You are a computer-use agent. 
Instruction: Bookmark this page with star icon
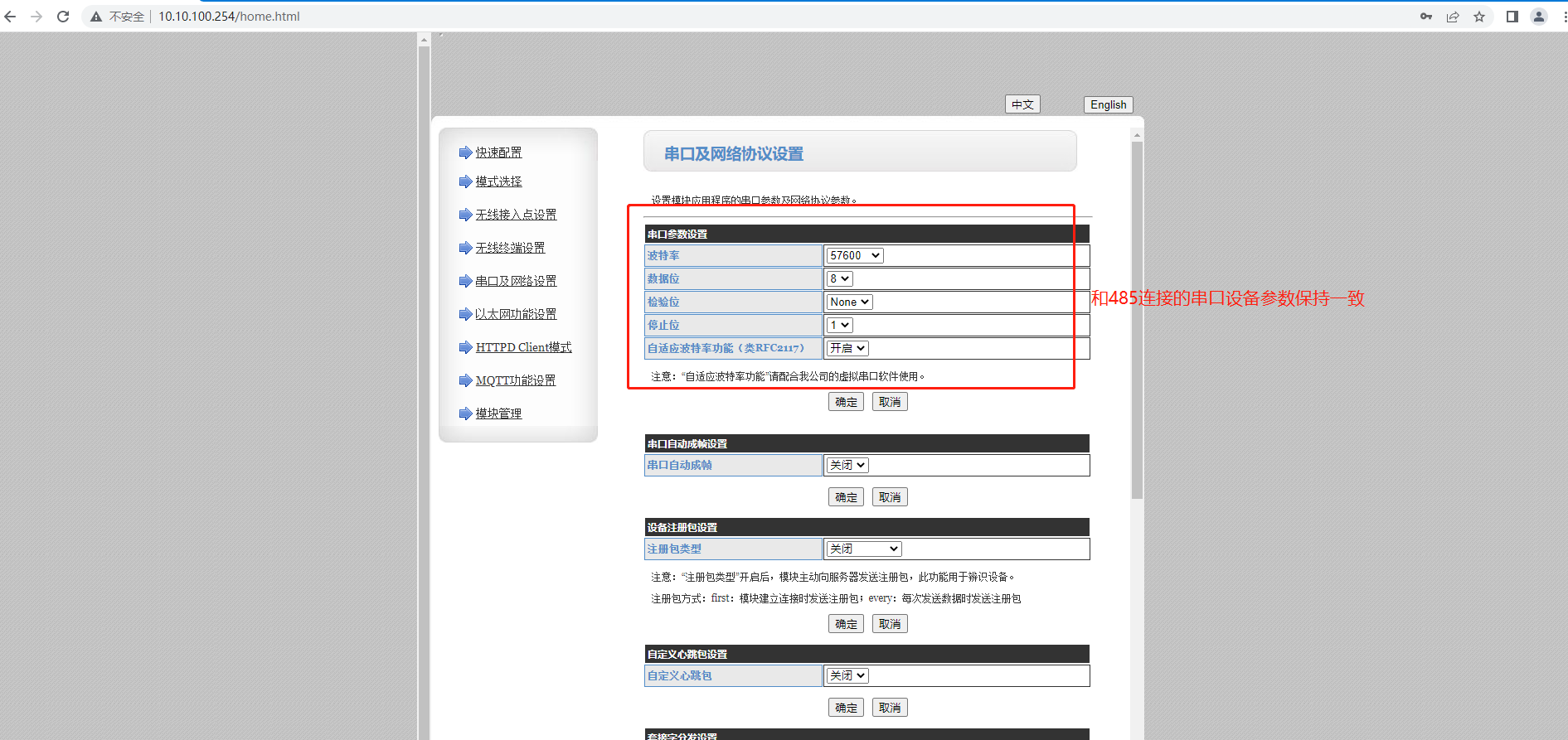tap(1479, 17)
